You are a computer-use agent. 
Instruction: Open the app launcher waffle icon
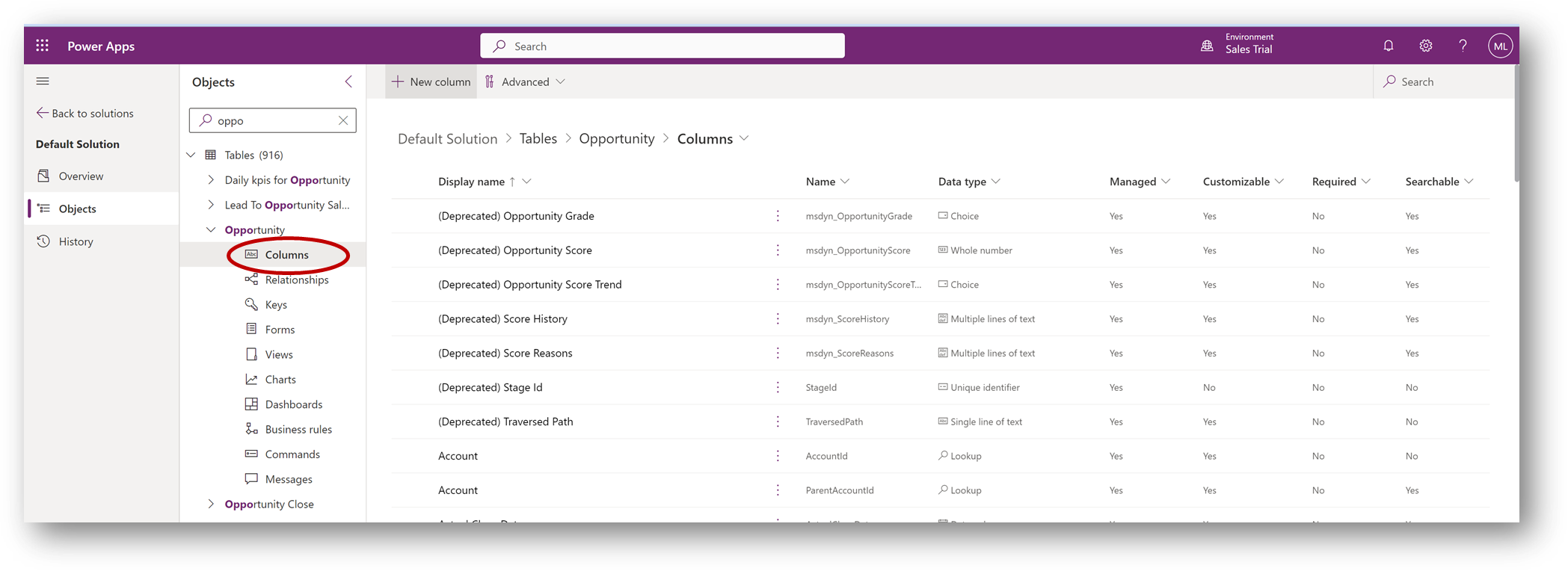click(43, 46)
